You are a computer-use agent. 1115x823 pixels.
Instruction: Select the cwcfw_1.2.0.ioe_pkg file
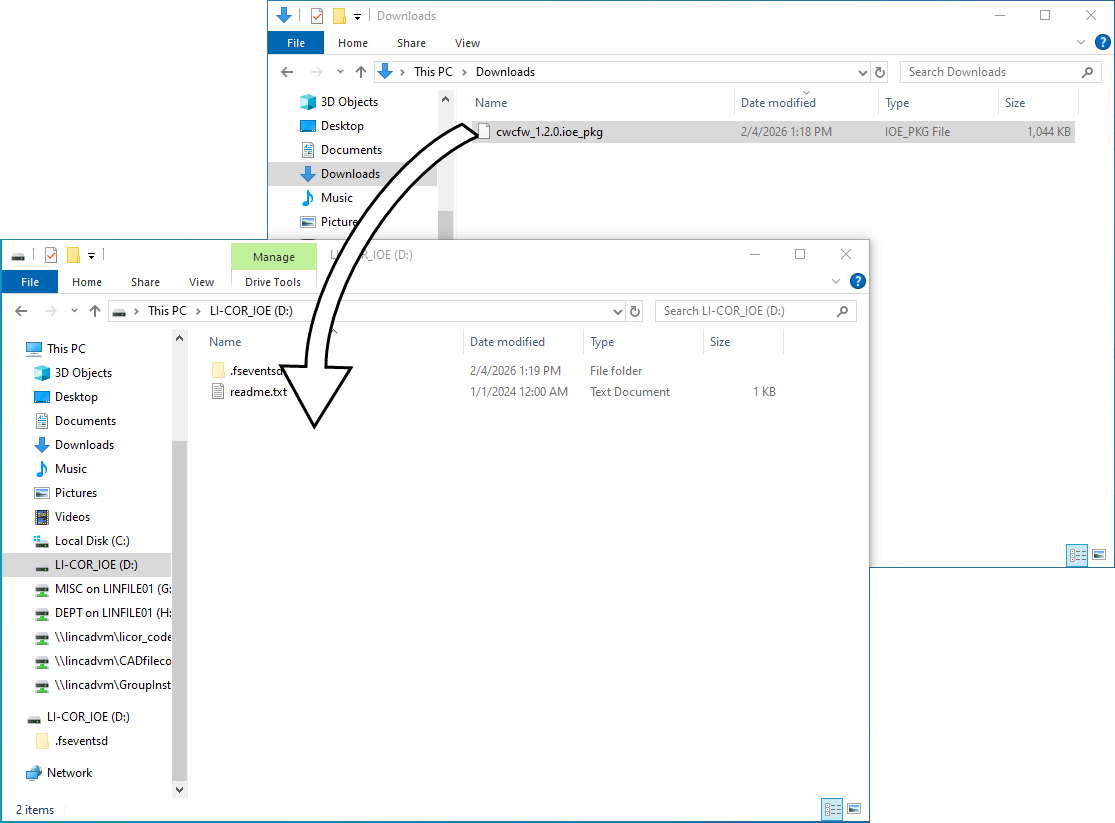[x=549, y=132]
